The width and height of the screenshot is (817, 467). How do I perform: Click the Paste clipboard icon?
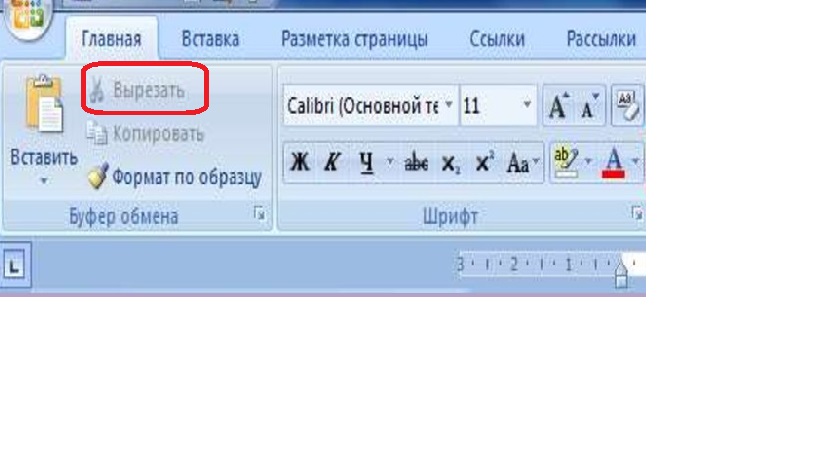click(43, 105)
